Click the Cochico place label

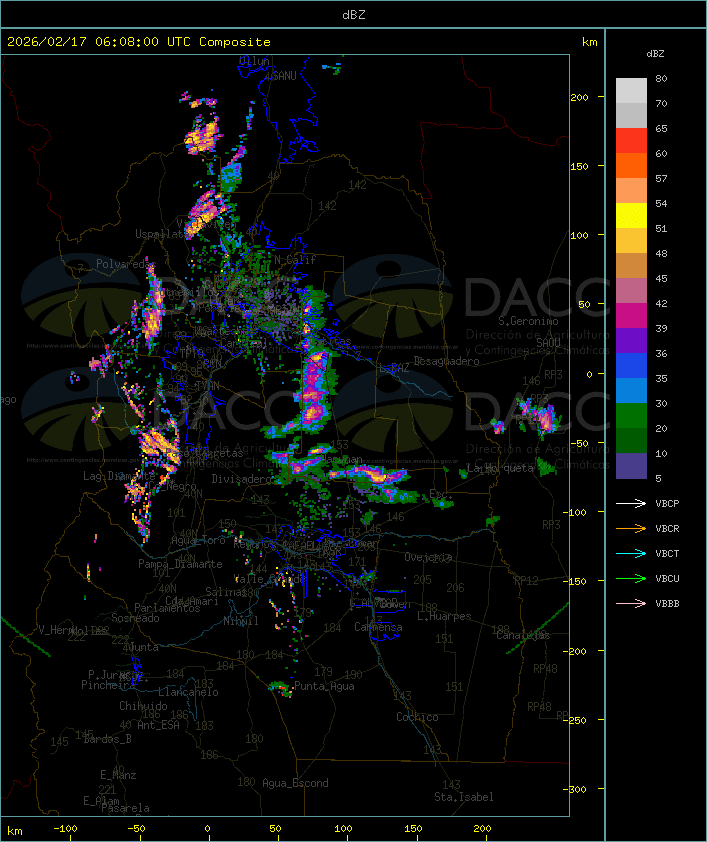click(417, 717)
